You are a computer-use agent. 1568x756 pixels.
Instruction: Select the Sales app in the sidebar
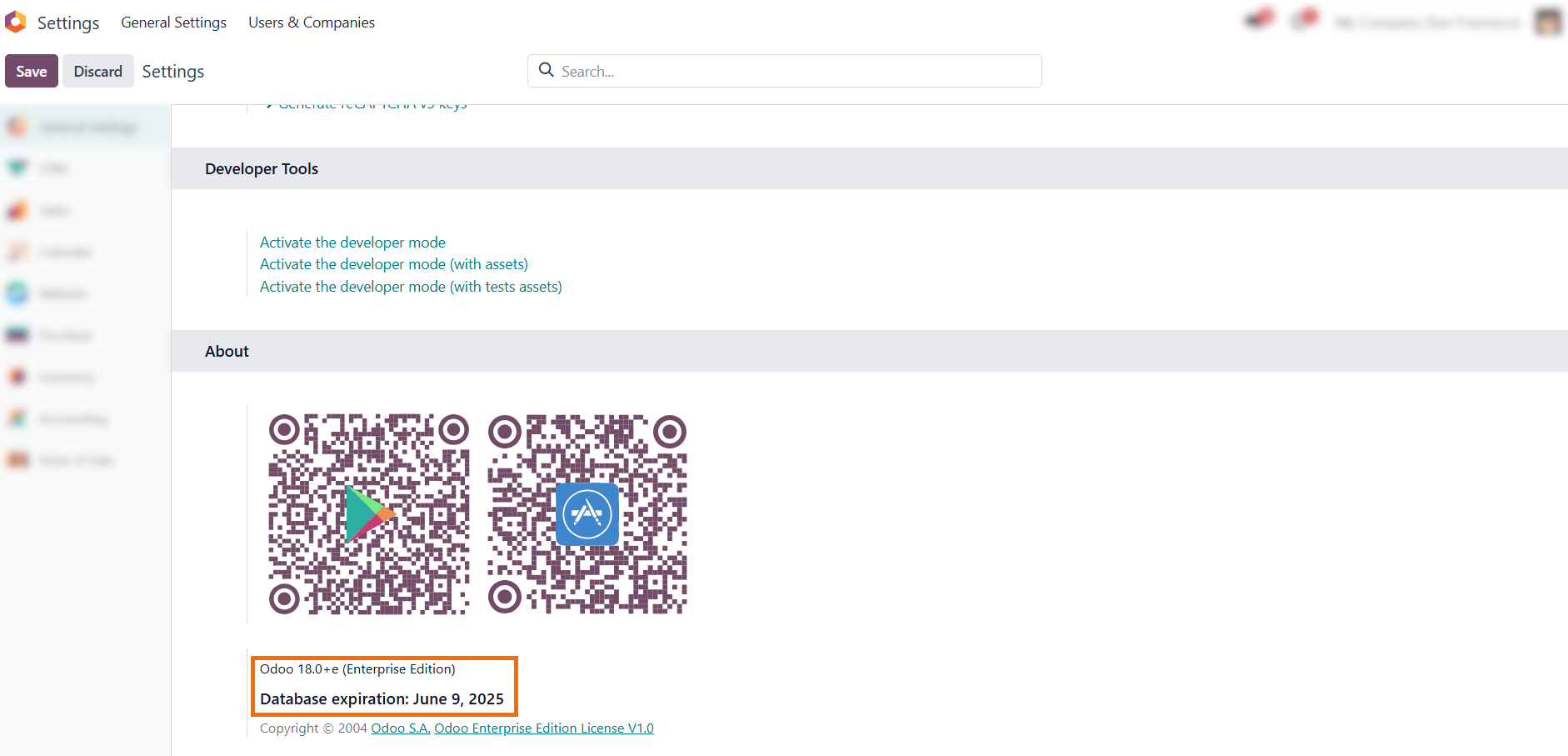tap(85, 210)
